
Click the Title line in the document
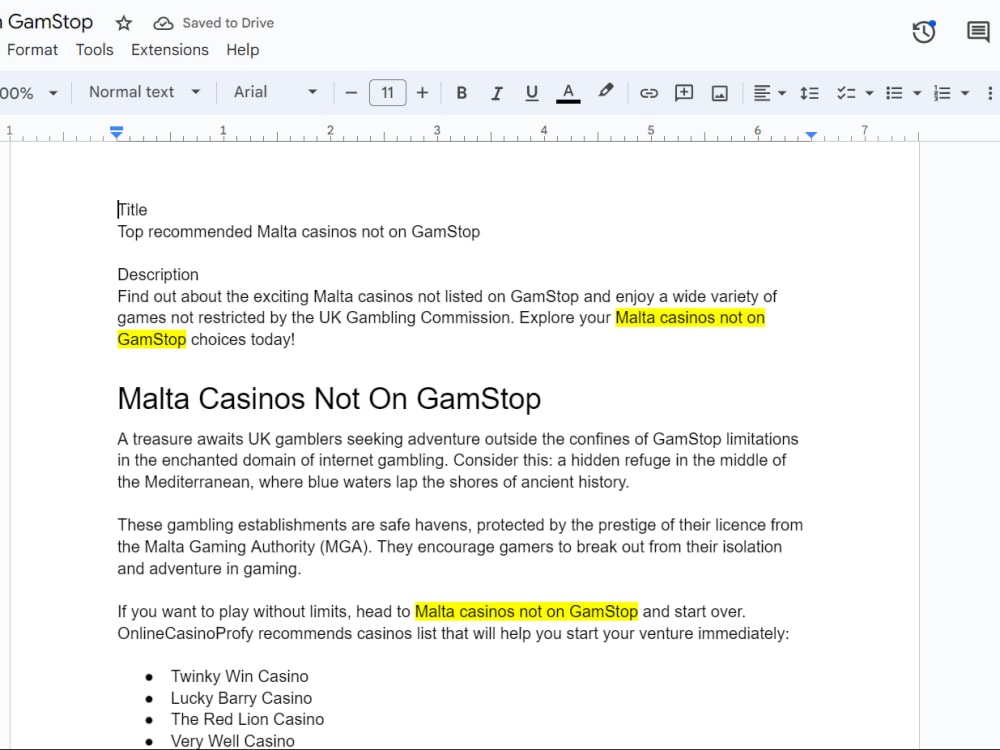[x=133, y=210]
